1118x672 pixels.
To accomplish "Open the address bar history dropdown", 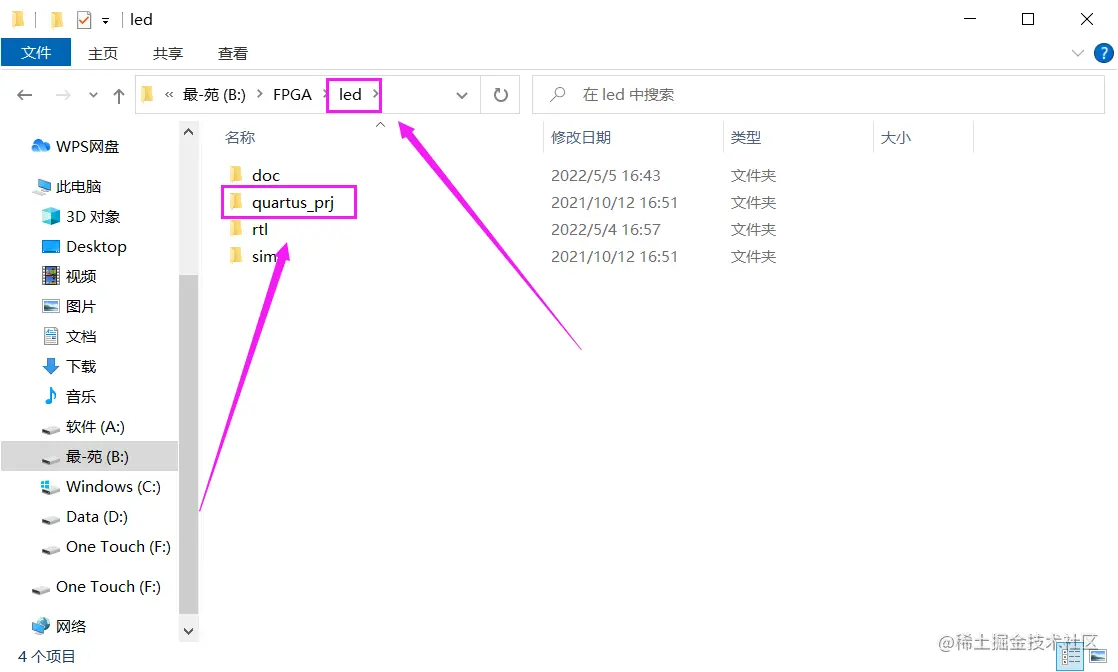I will pos(461,94).
